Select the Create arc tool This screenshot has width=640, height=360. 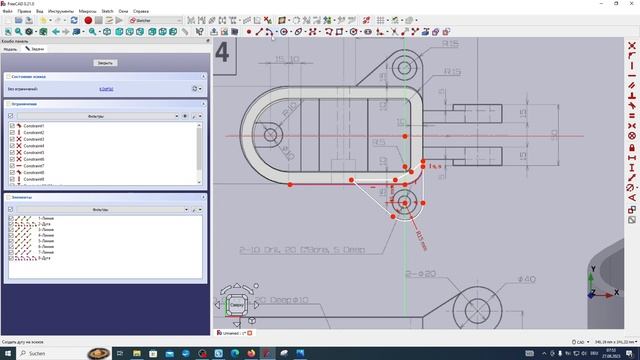tap(269, 32)
